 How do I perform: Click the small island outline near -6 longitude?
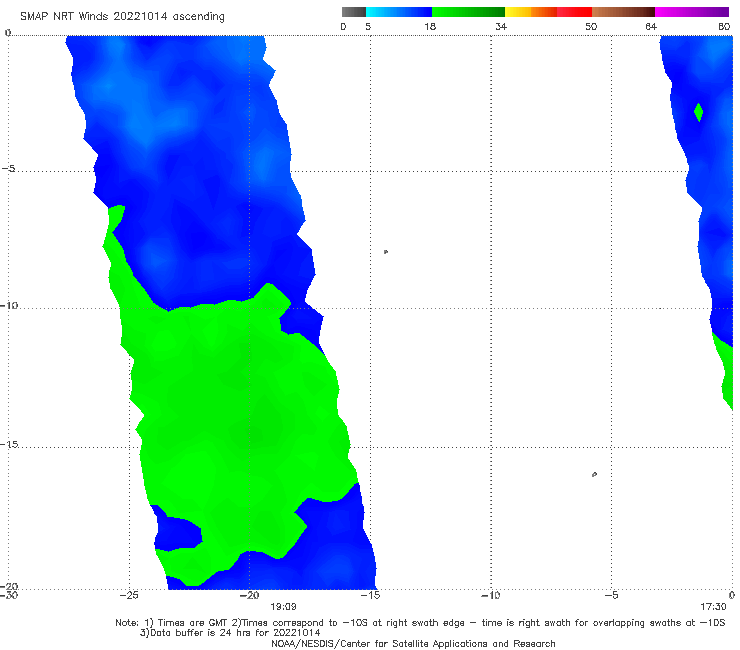[x=594, y=474]
